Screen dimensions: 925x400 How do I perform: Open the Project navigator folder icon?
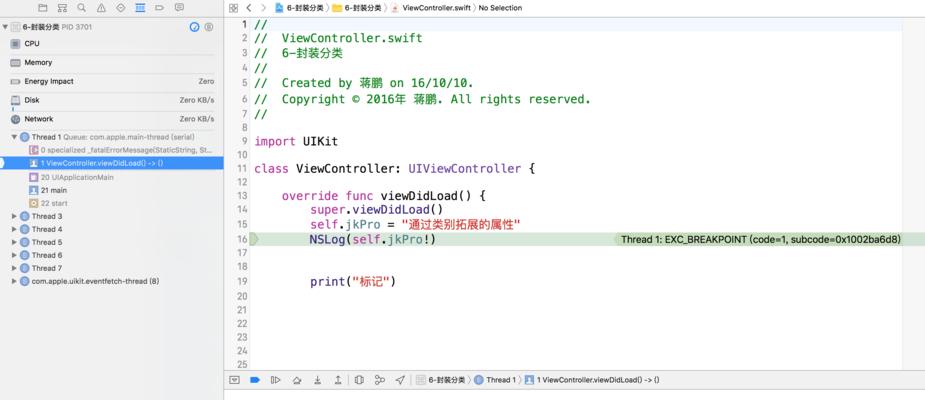tap(42, 8)
